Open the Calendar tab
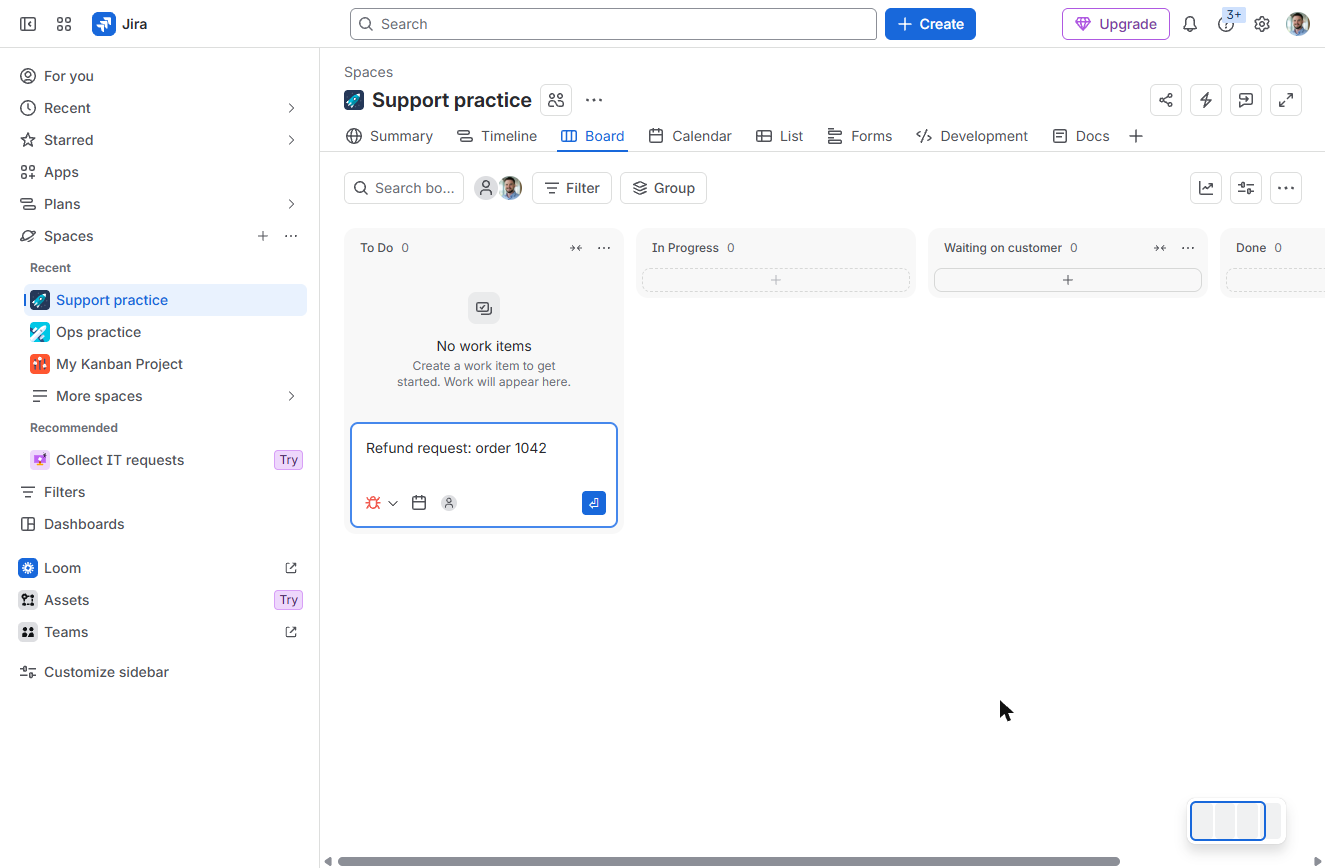This screenshot has width=1325, height=868. tap(690, 136)
